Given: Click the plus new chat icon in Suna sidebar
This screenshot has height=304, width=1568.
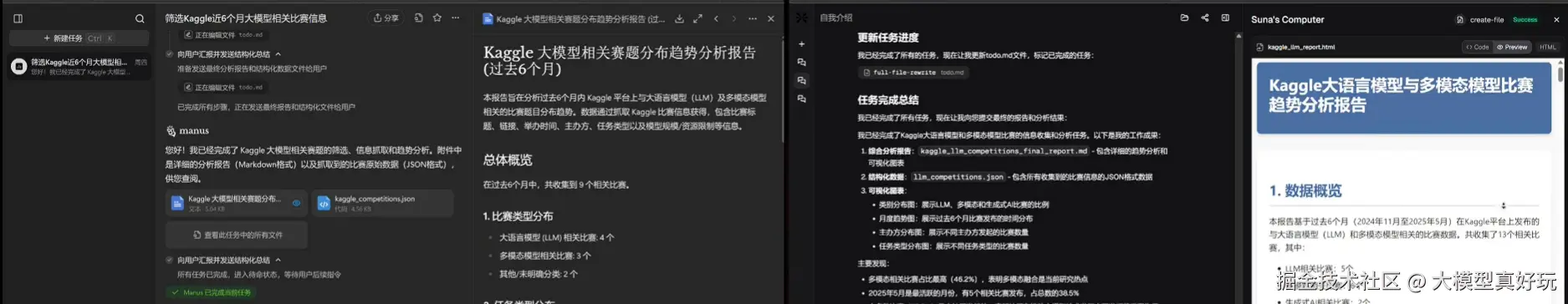Looking at the screenshot, I should coord(801,44).
